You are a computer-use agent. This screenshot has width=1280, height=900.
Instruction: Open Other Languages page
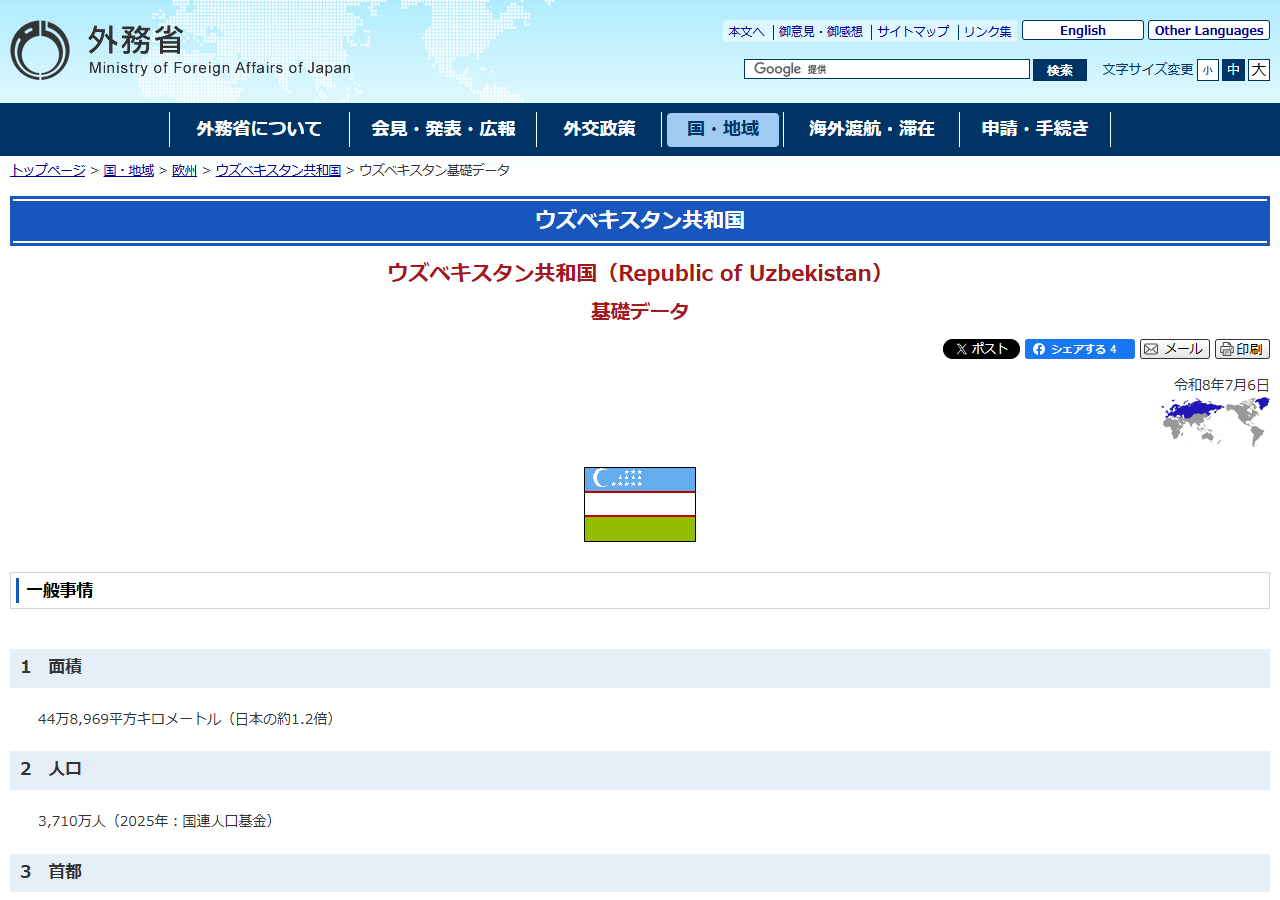tap(1209, 30)
